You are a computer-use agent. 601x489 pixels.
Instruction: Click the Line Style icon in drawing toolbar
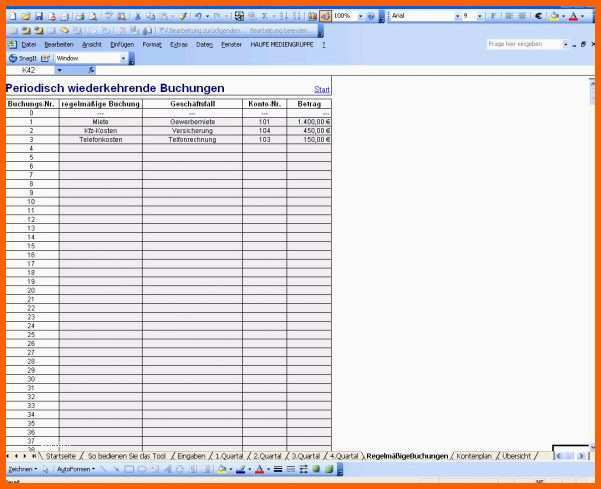pyautogui.click(x=278, y=469)
